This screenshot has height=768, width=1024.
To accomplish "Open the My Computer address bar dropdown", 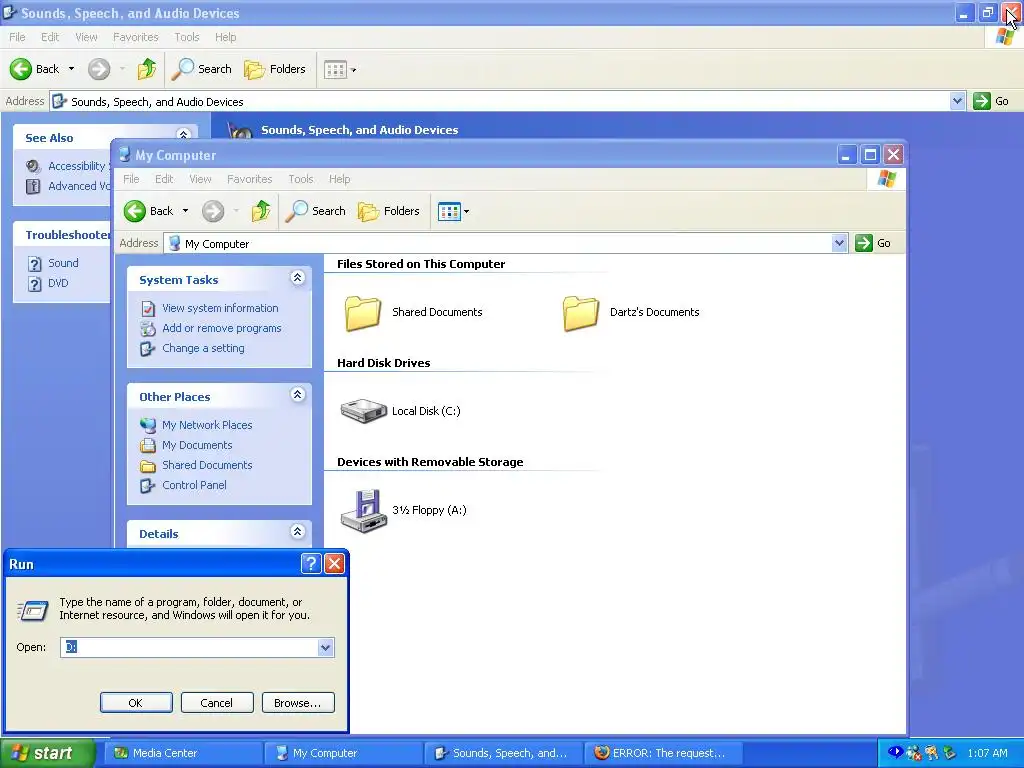I will 839,243.
